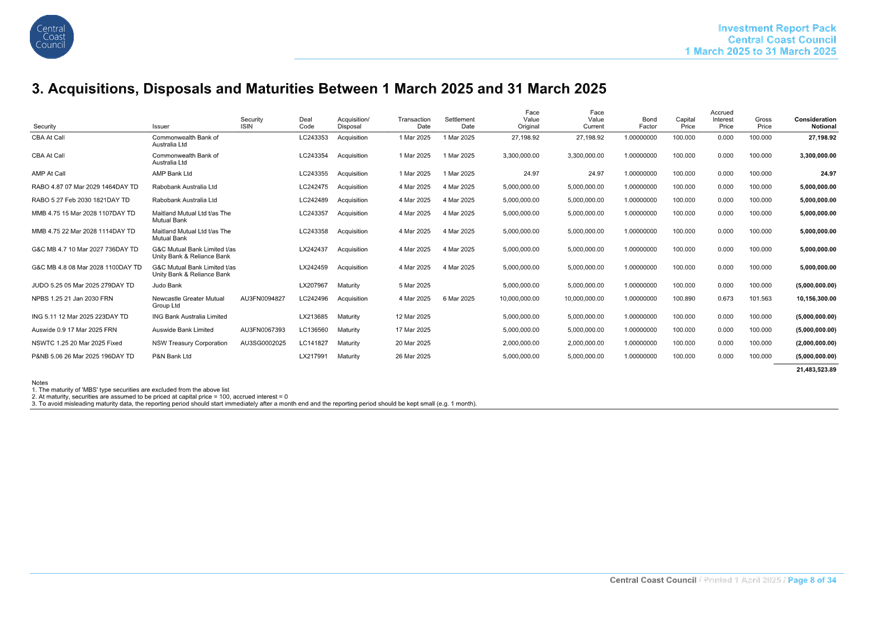The width and height of the screenshot is (873, 617).
Task: Select deal code 'LC141827'
Action: point(313,344)
